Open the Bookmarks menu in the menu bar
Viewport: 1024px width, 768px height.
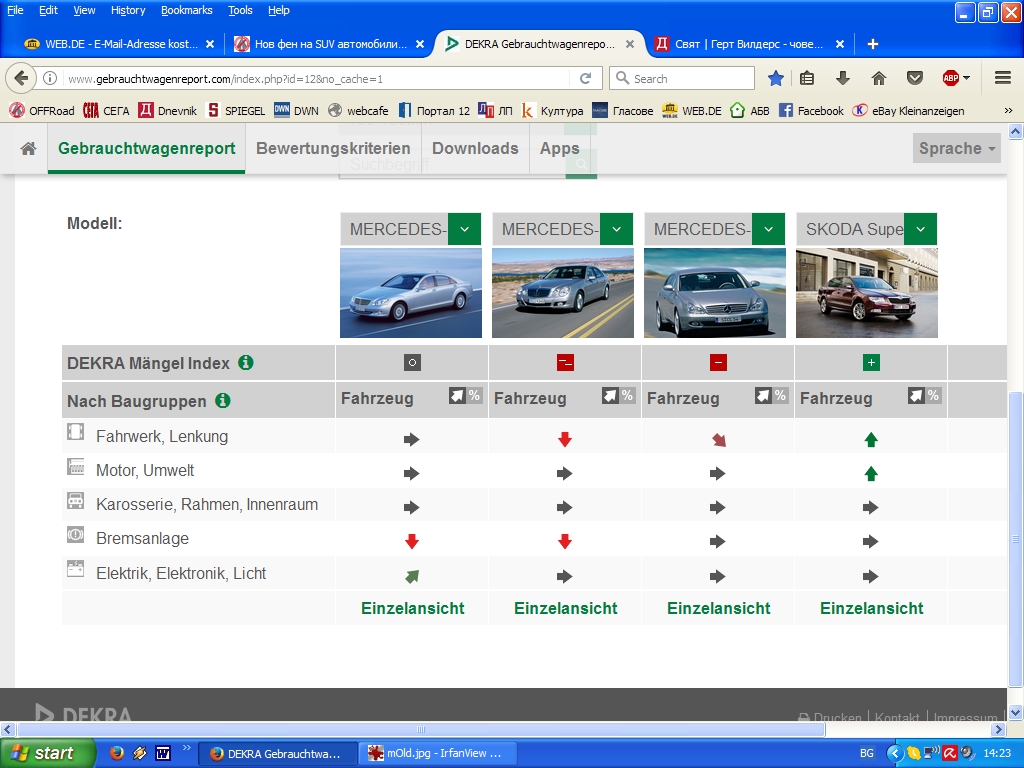point(186,10)
